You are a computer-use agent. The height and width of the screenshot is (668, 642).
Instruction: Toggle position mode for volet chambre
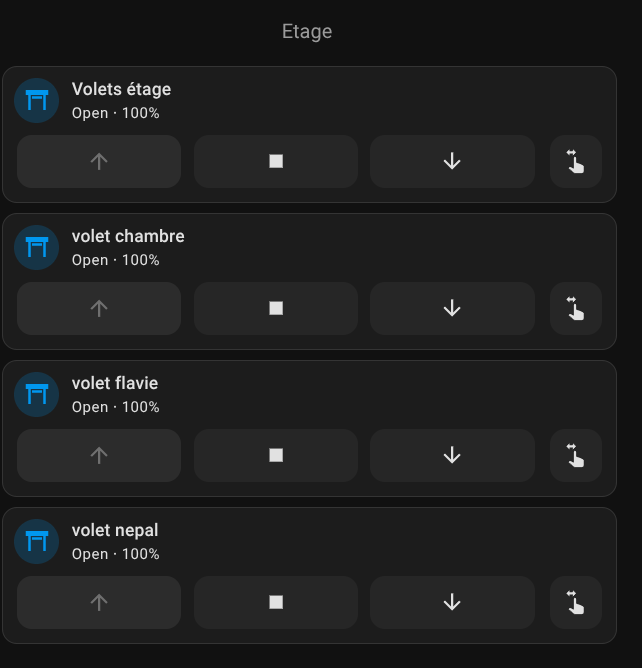pyautogui.click(x=576, y=308)
